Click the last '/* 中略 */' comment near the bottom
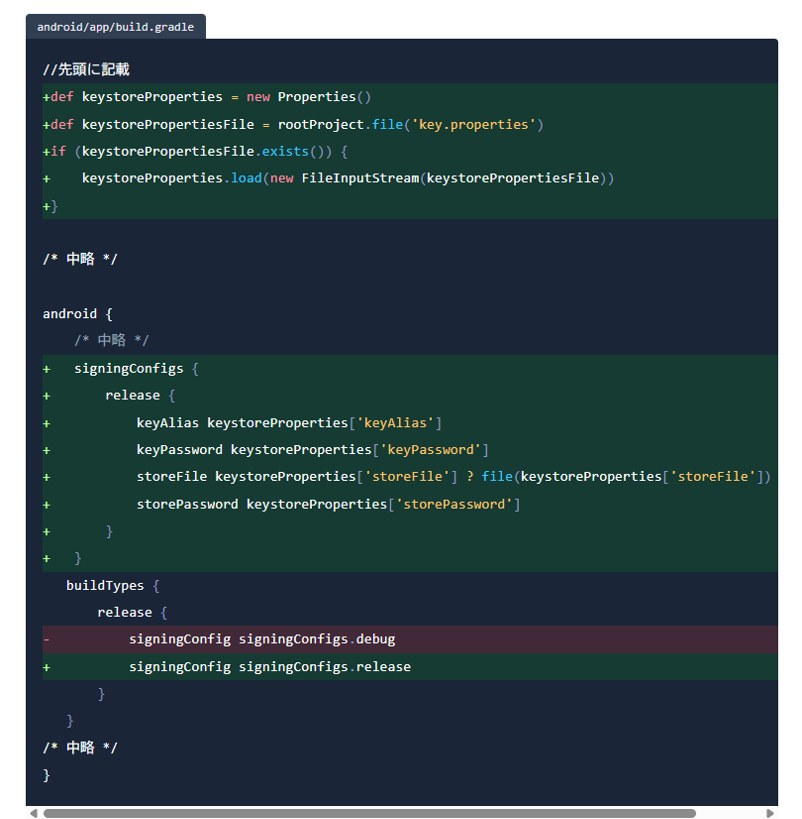802x819 pixels. (80, 747)
